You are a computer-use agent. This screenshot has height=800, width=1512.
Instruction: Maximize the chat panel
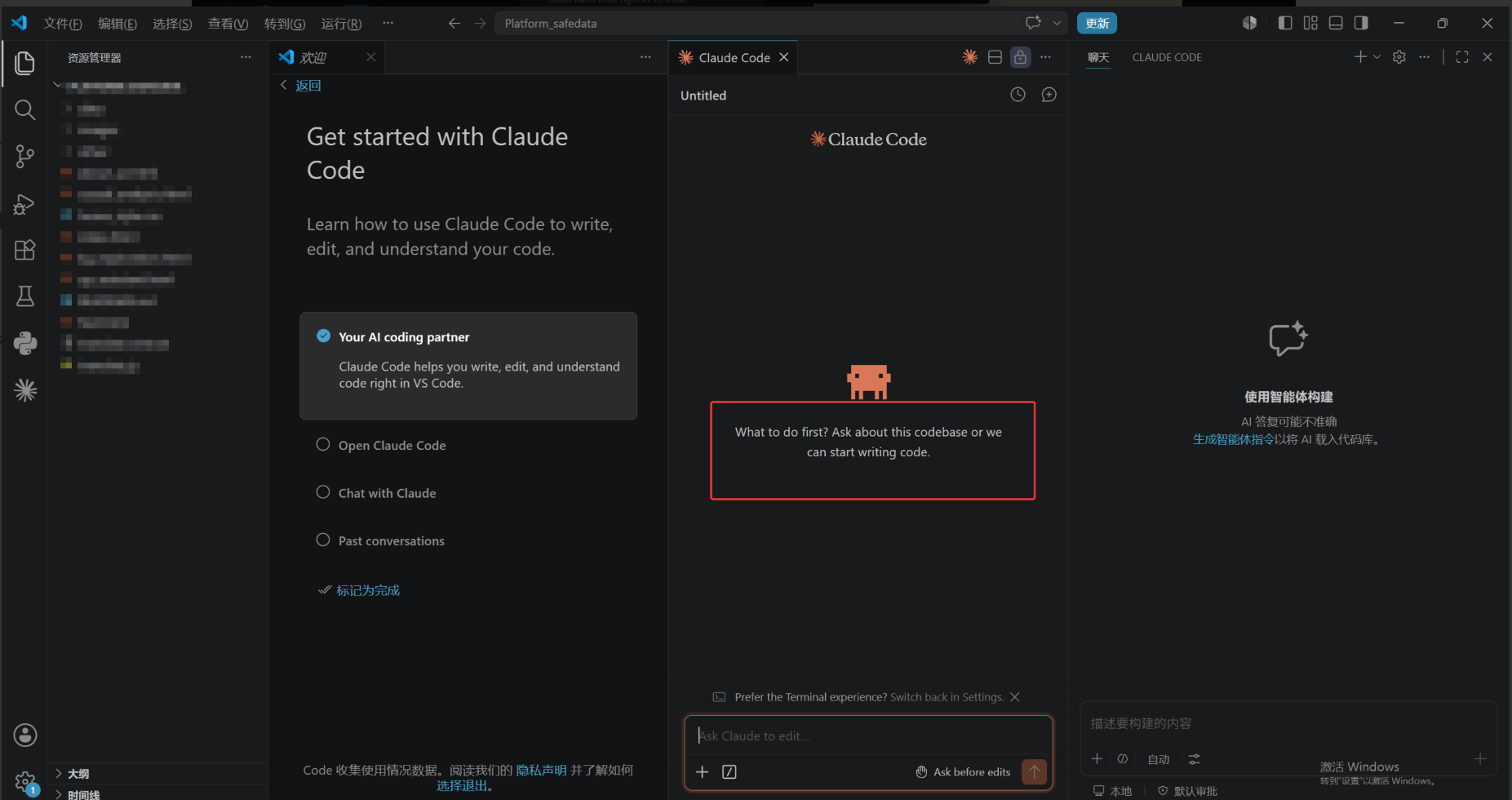click(x=1462, y=57)
